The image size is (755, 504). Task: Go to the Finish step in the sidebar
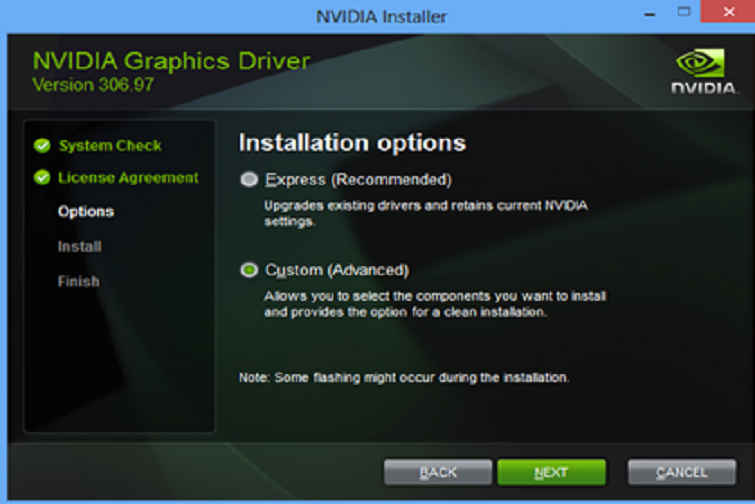click(x=78, y=282)
